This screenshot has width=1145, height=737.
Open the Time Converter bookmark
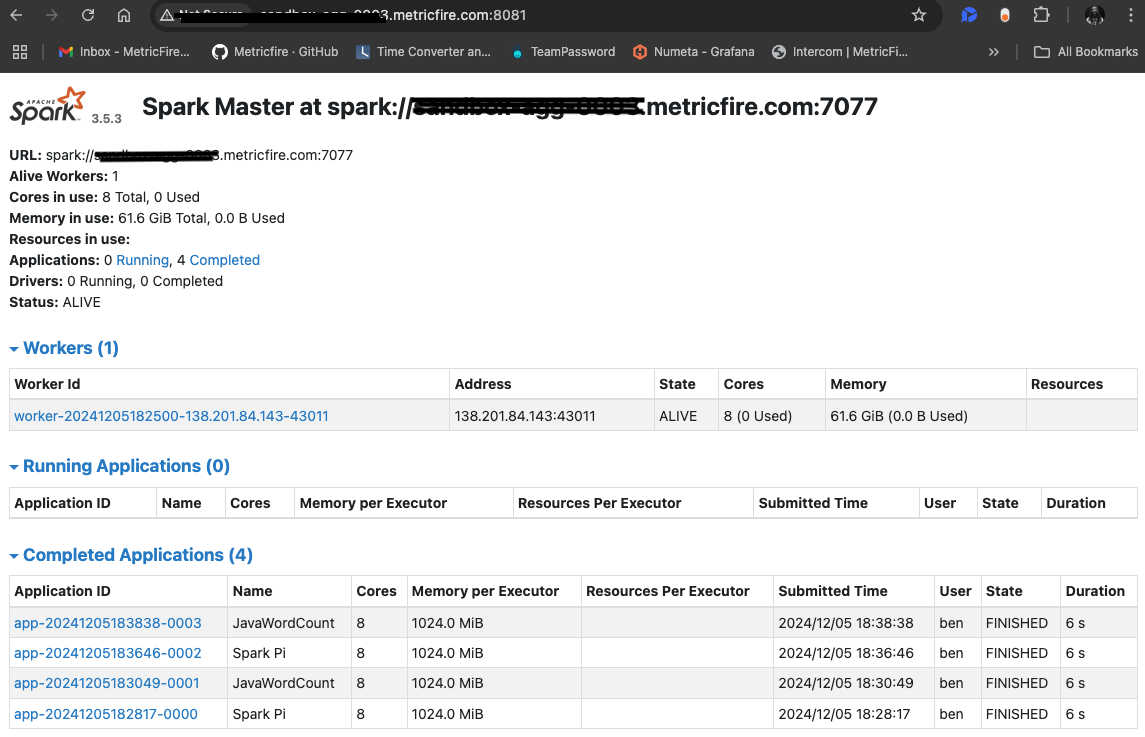click(x=424, y=52)
